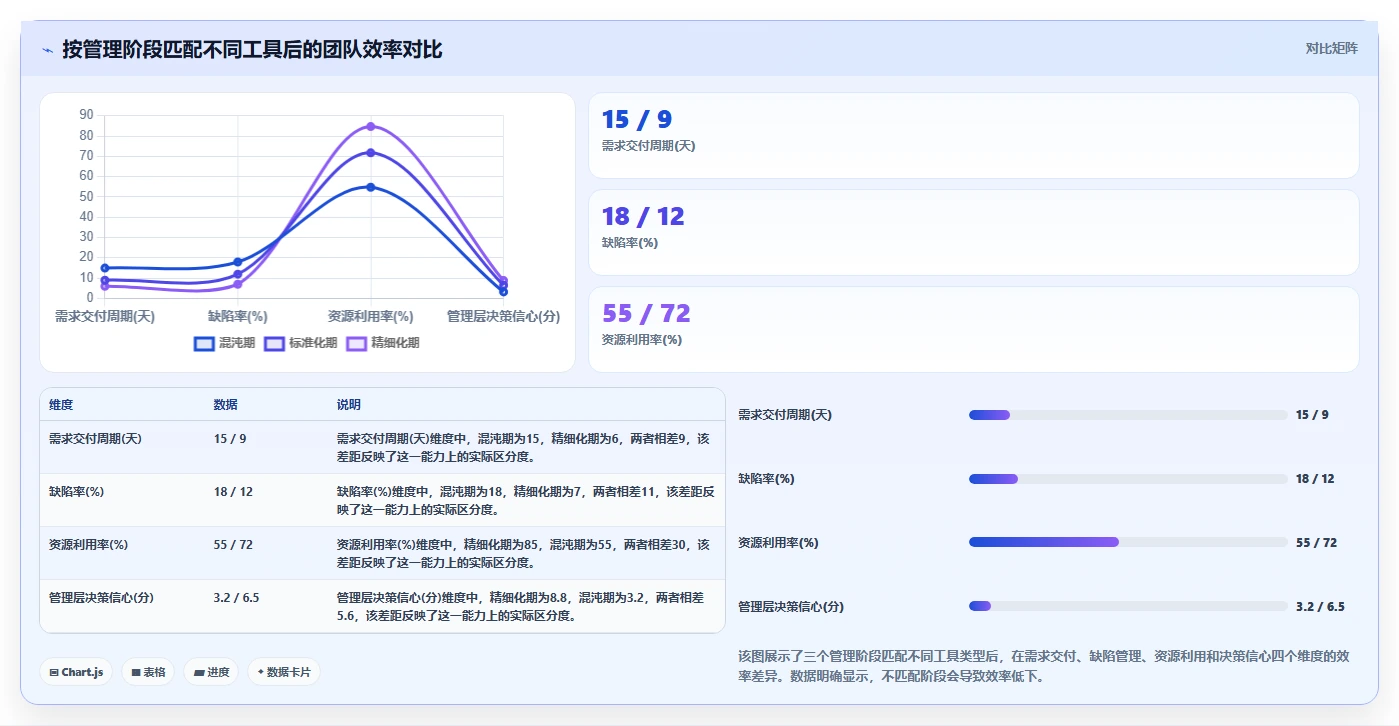
Task: Click the 维度 table column header
Action: point(61,405)
